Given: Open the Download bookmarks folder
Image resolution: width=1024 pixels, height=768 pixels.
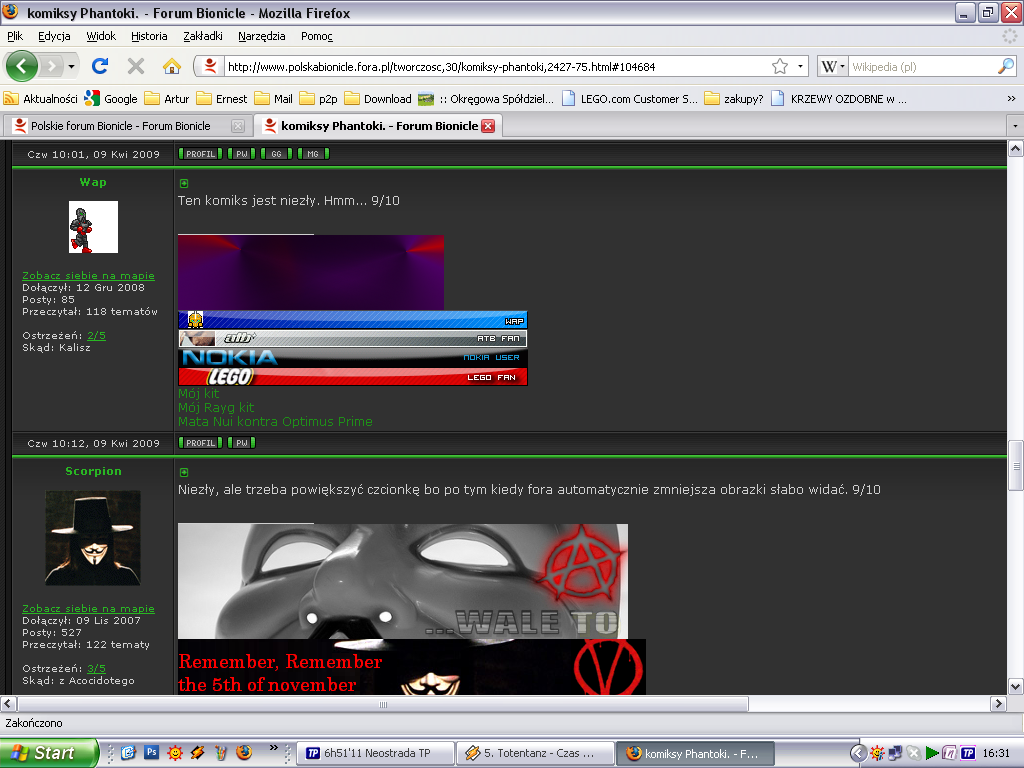Looking at the screenshot, I should click(378, 99).
